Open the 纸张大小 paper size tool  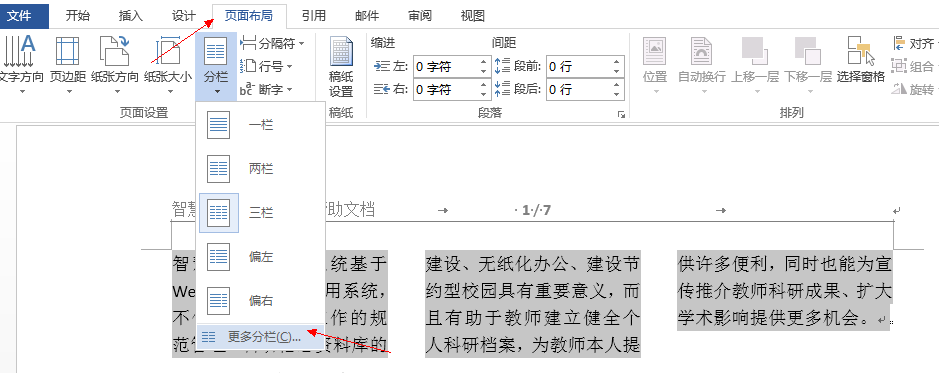(x=168, y=66)
